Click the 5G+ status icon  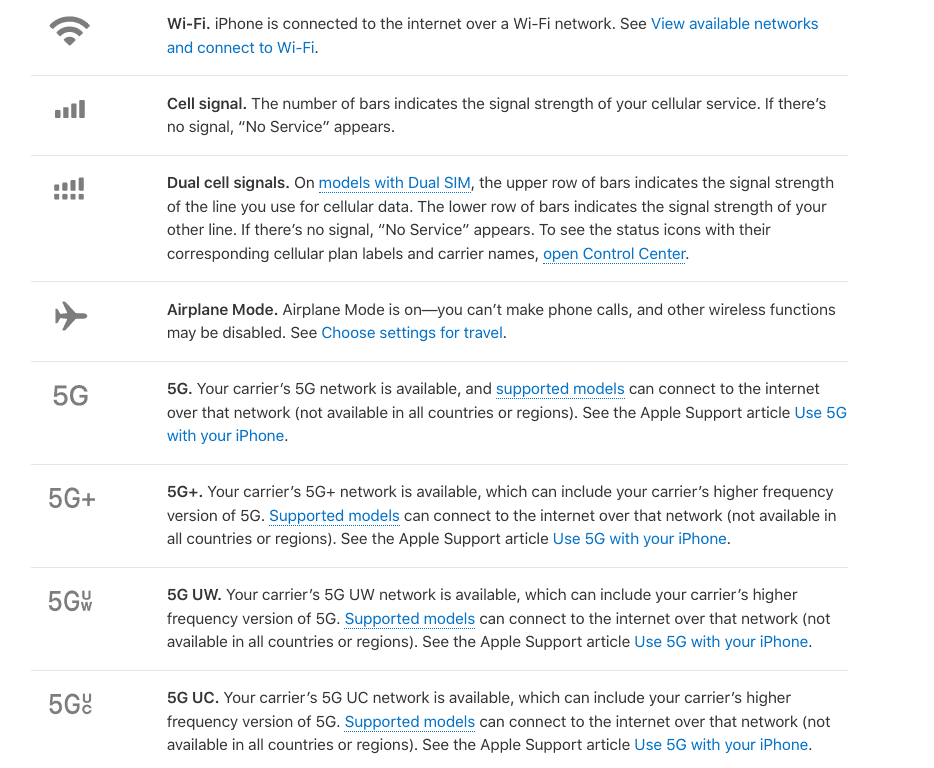coord(72,498)
